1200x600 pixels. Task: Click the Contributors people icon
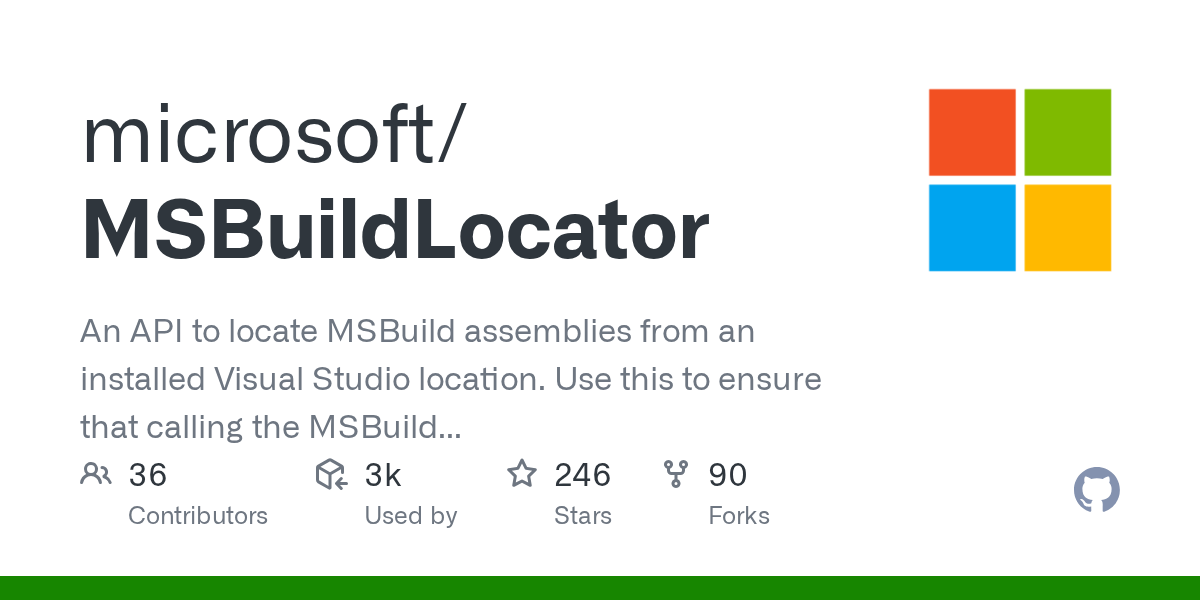(x=96, y=474)
